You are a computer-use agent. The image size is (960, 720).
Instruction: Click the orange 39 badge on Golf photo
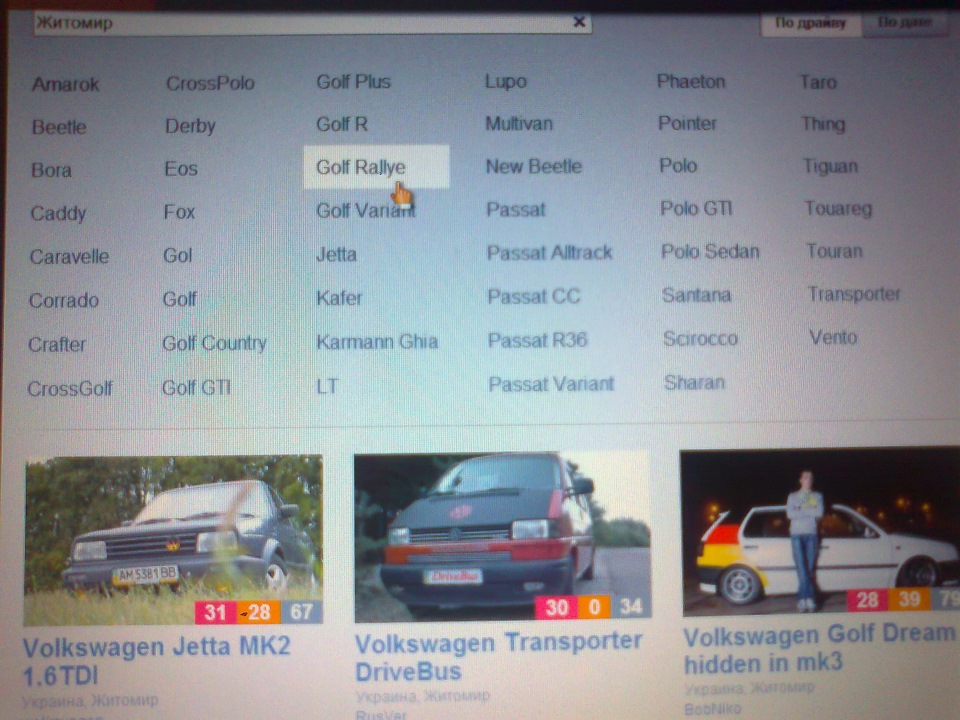pos(909,599)
